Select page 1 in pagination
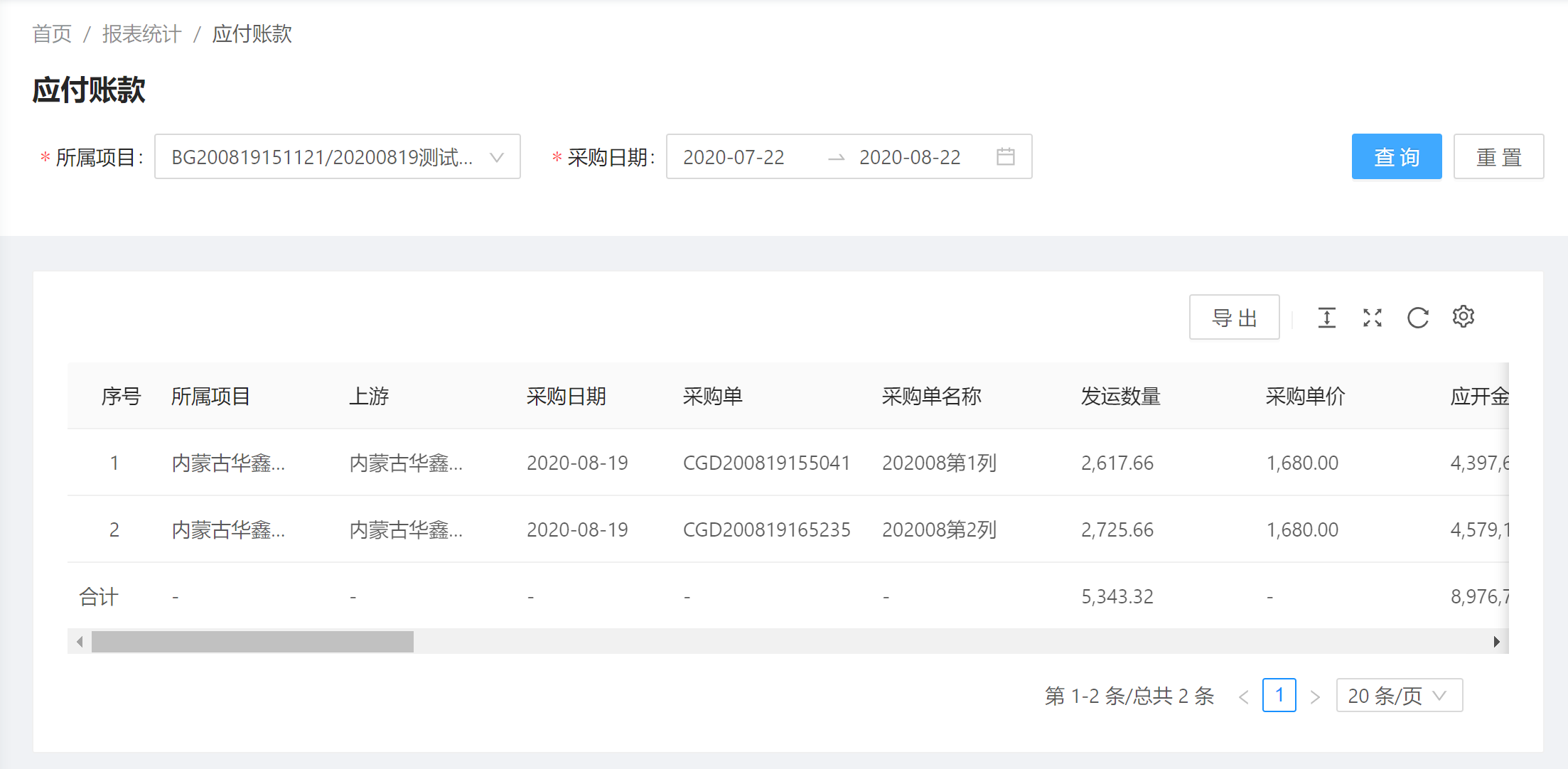 point(1279,695)
